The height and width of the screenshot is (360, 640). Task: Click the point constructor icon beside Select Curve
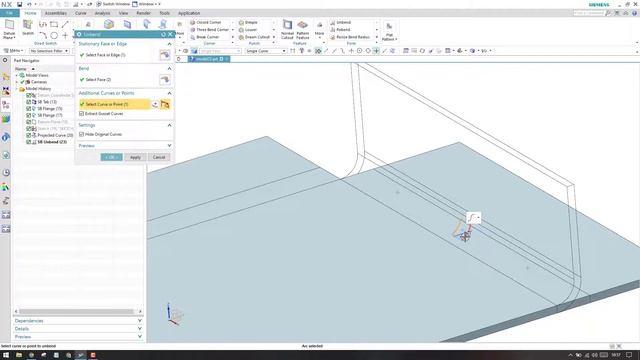tap(155, 104)
